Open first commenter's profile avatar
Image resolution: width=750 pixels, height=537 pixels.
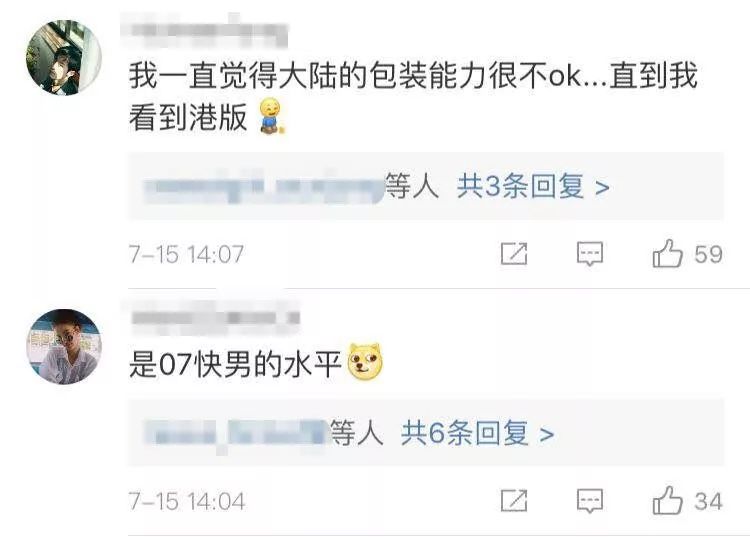pos(64,57)
